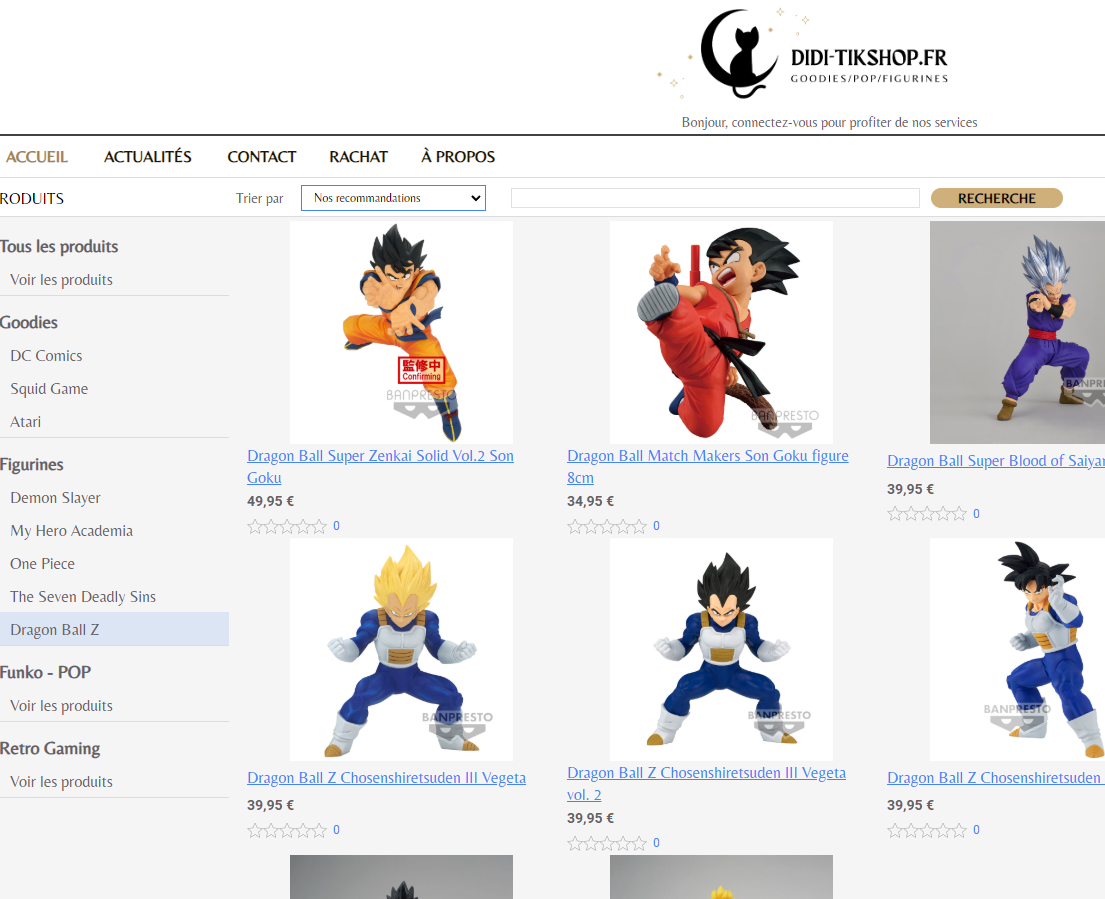Open the Chosenshiretsuden Goku figure thumbnail

tap(1018, 650)
